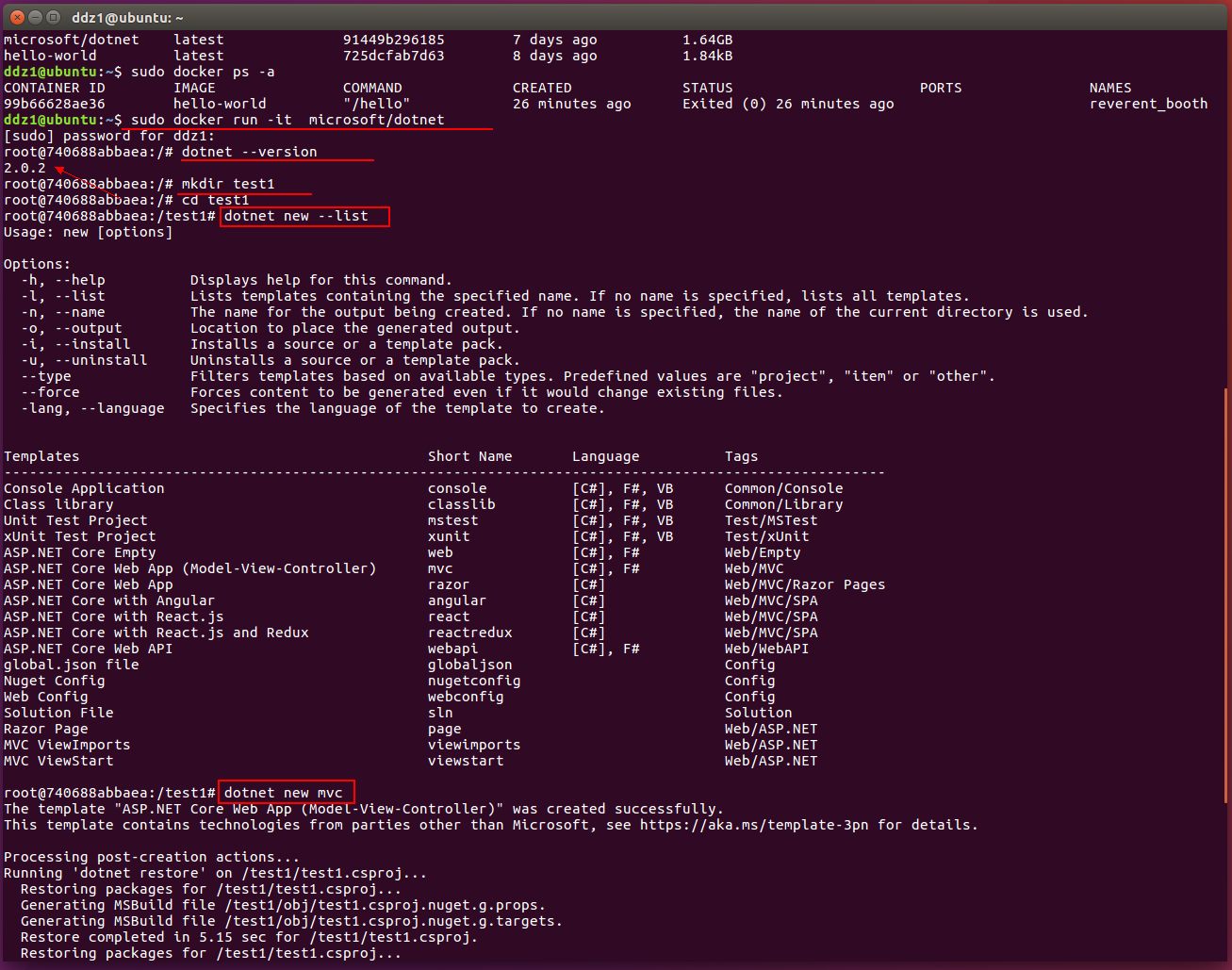Click 'Usage: new [options]' line

89,232
